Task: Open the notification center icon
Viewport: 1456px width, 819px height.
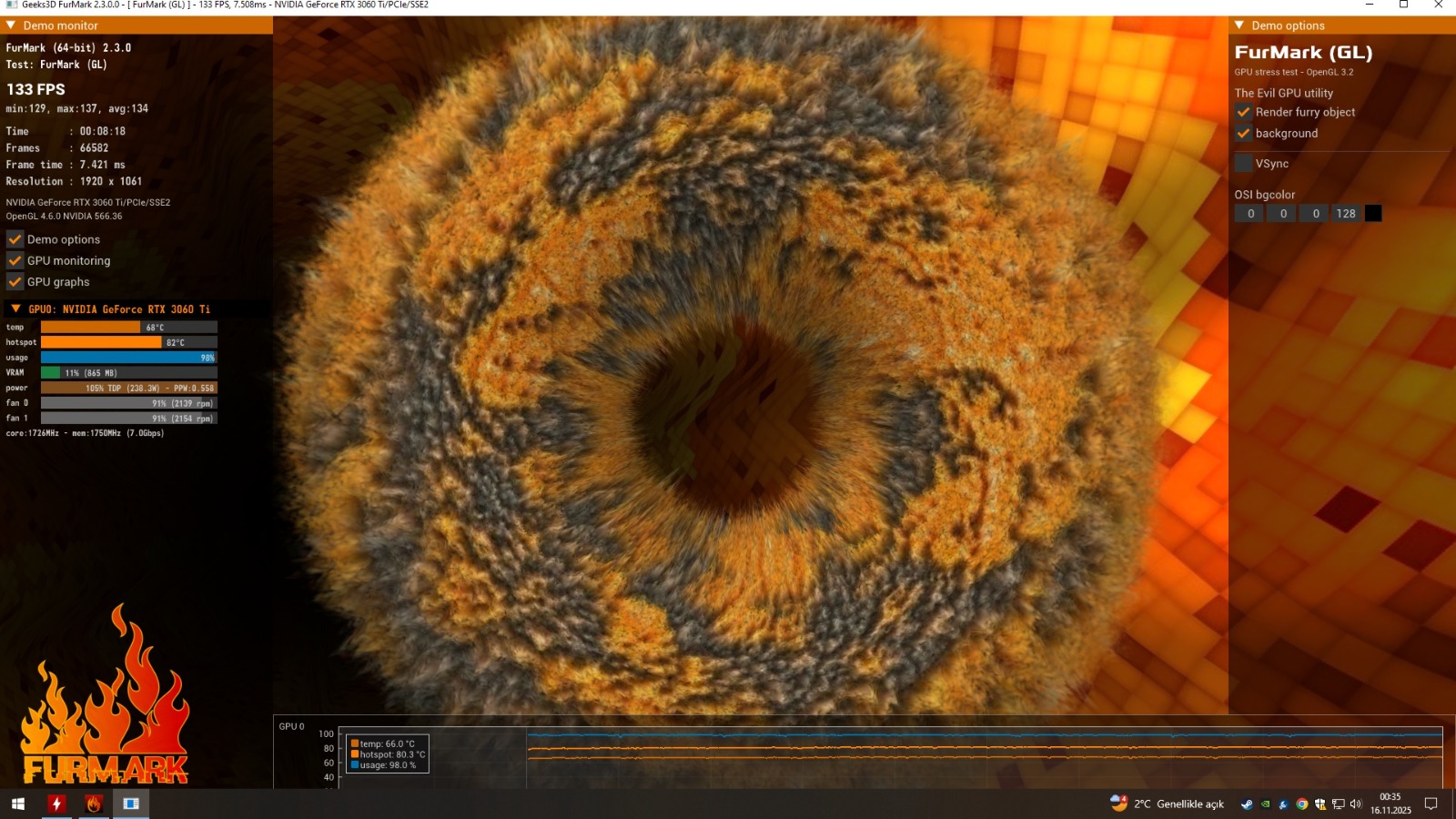Action: coord(1431,804)
